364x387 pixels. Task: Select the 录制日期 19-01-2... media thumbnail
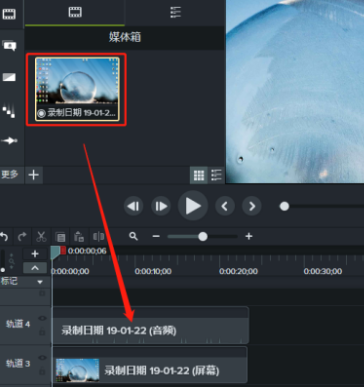pyautogui.click(x=77, y=89)
